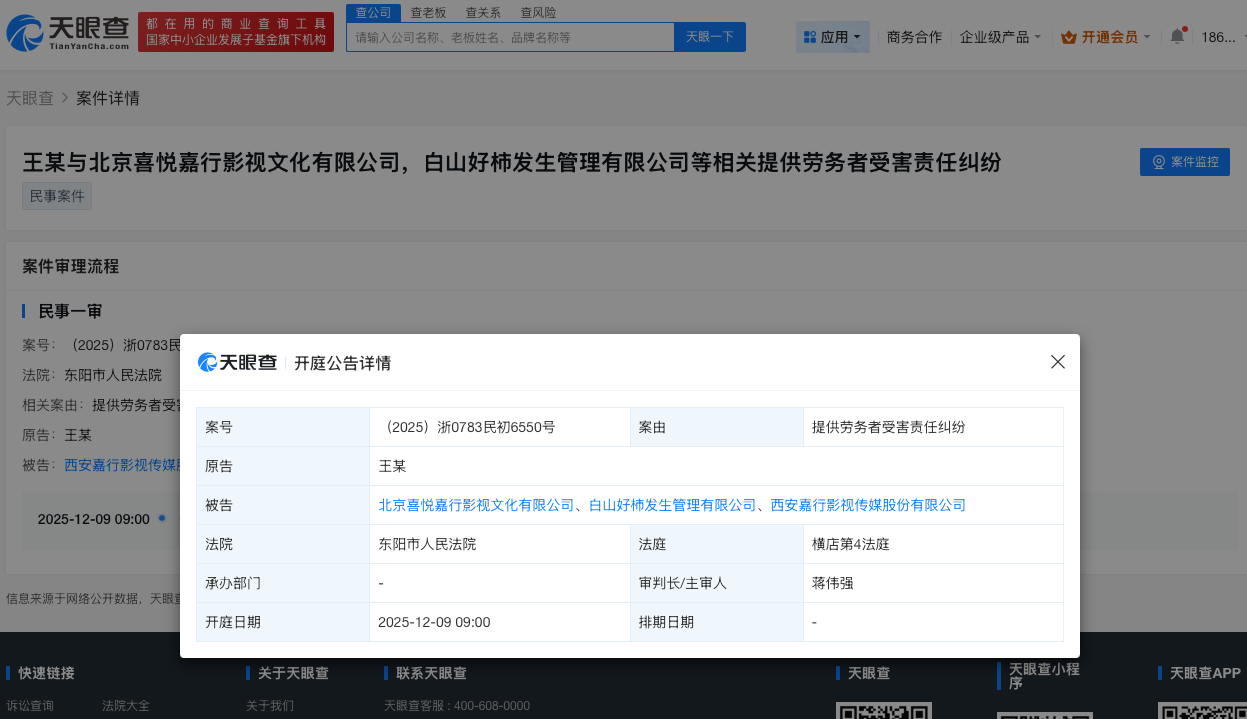Click the 天眼查小程序 QR code
The image size is (1247, 719).
(x=1045, y=714)
